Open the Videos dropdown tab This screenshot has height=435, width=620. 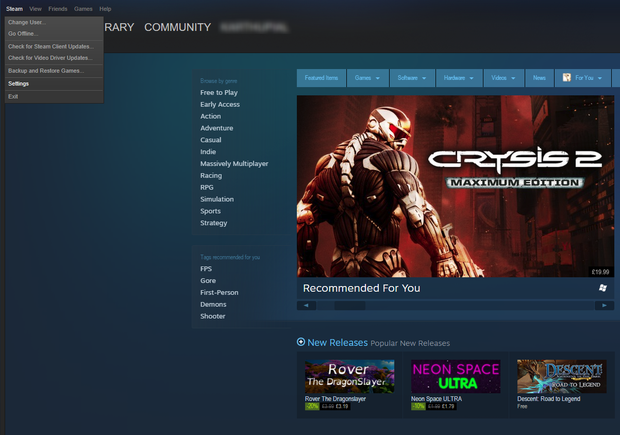[x=501, y=77]
